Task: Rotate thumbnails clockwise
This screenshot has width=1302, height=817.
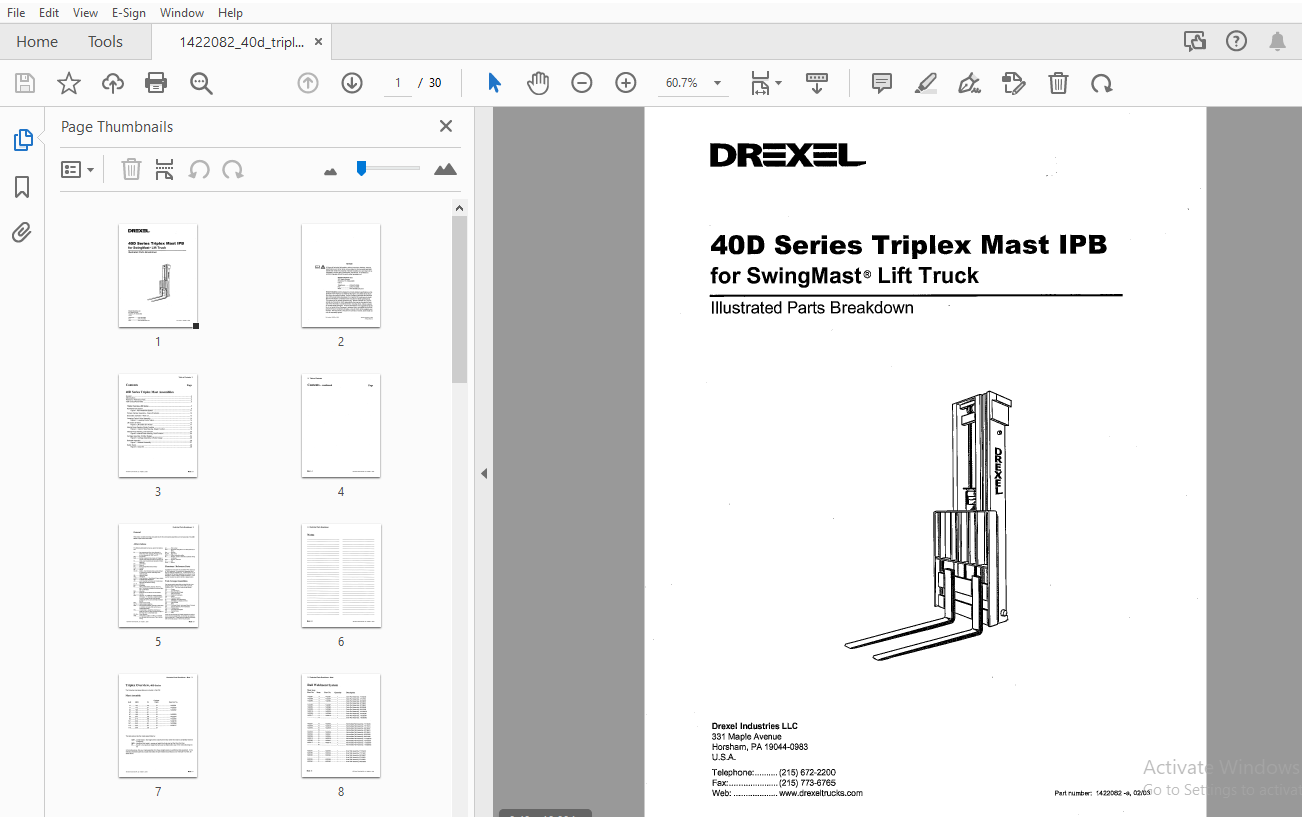Action: [x=233, y=169]
